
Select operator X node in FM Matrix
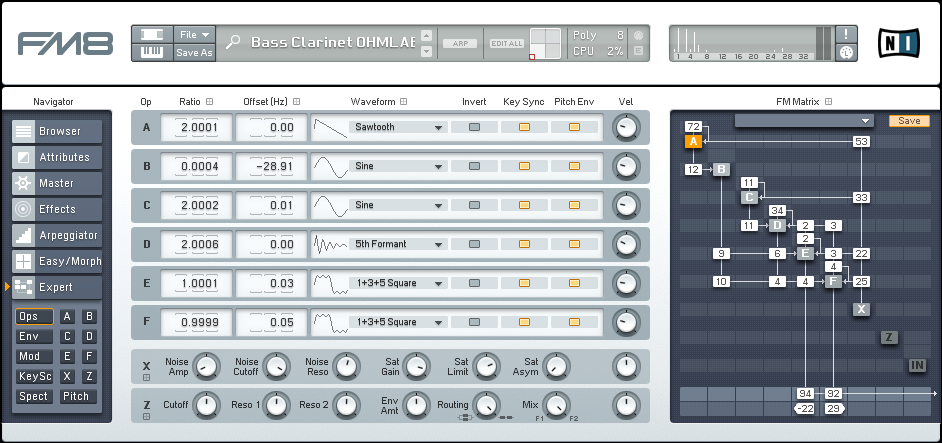tap(861, 309)
